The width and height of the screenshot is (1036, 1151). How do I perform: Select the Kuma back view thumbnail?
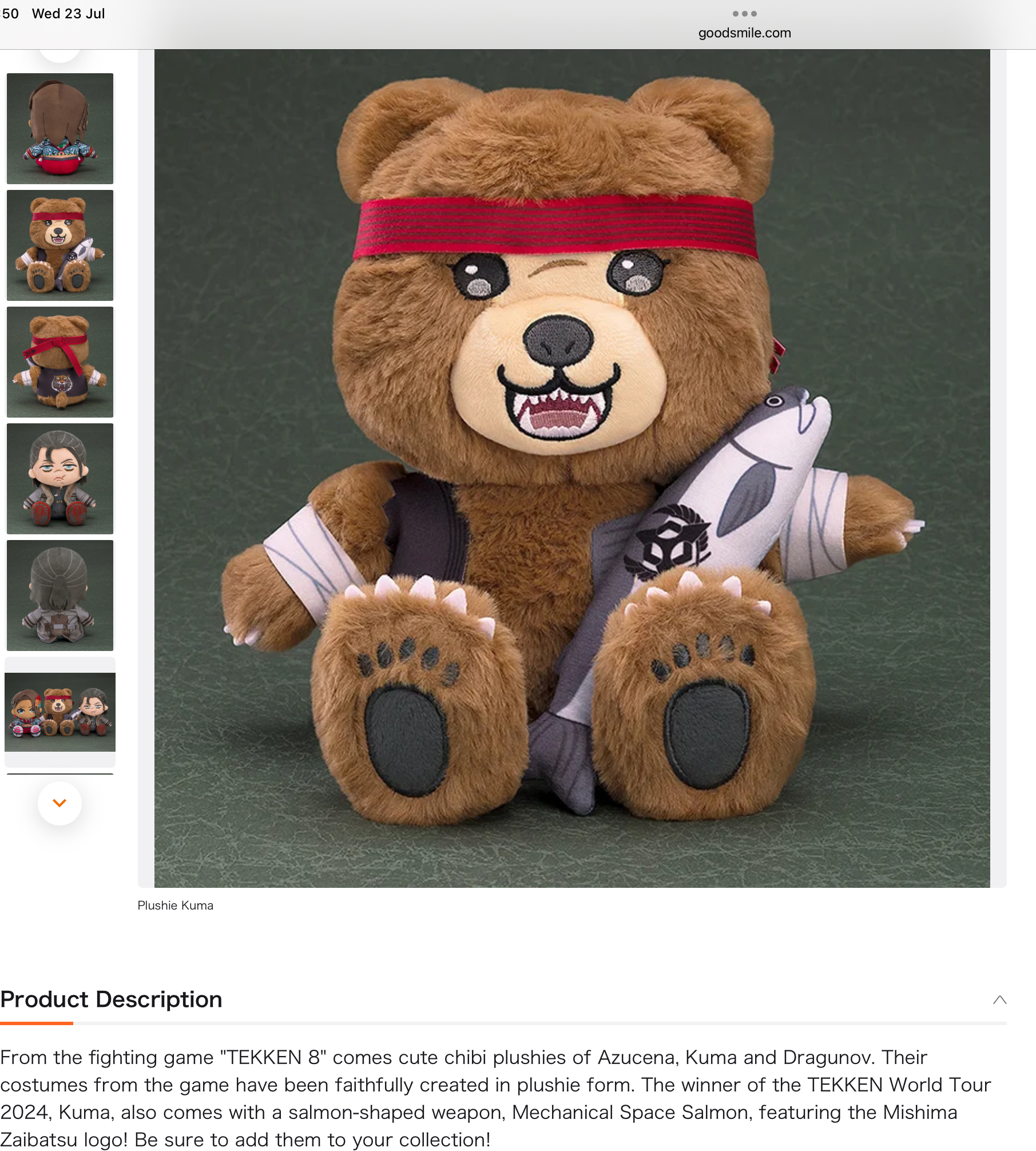[60, 362]
